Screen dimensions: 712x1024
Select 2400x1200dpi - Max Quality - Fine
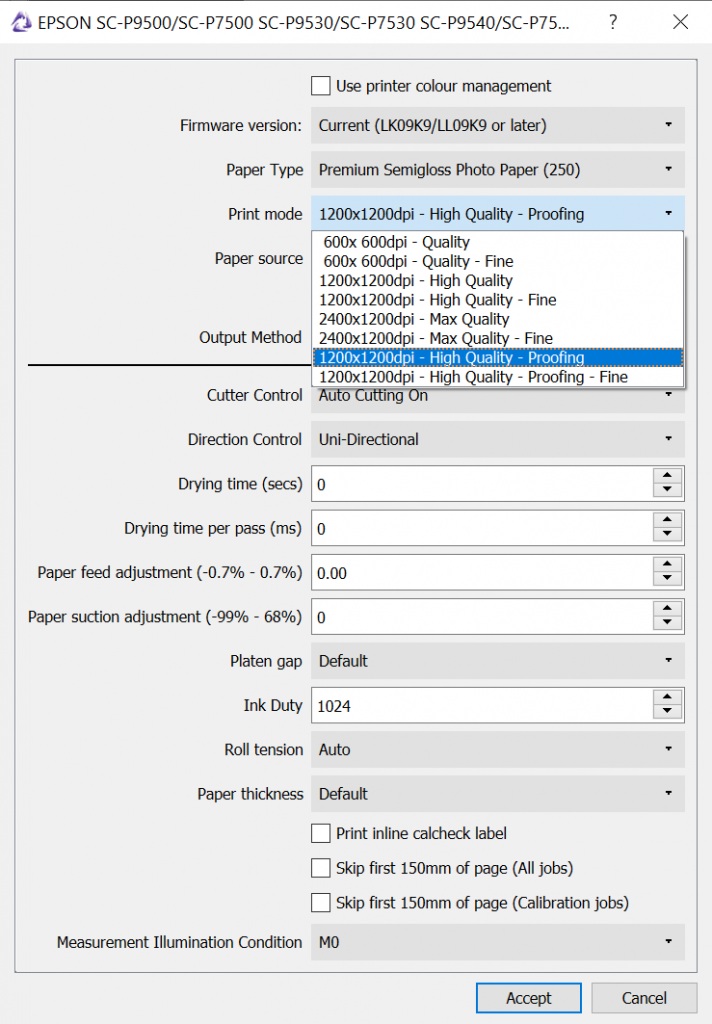pyautogui.click(x=498, y=338)
